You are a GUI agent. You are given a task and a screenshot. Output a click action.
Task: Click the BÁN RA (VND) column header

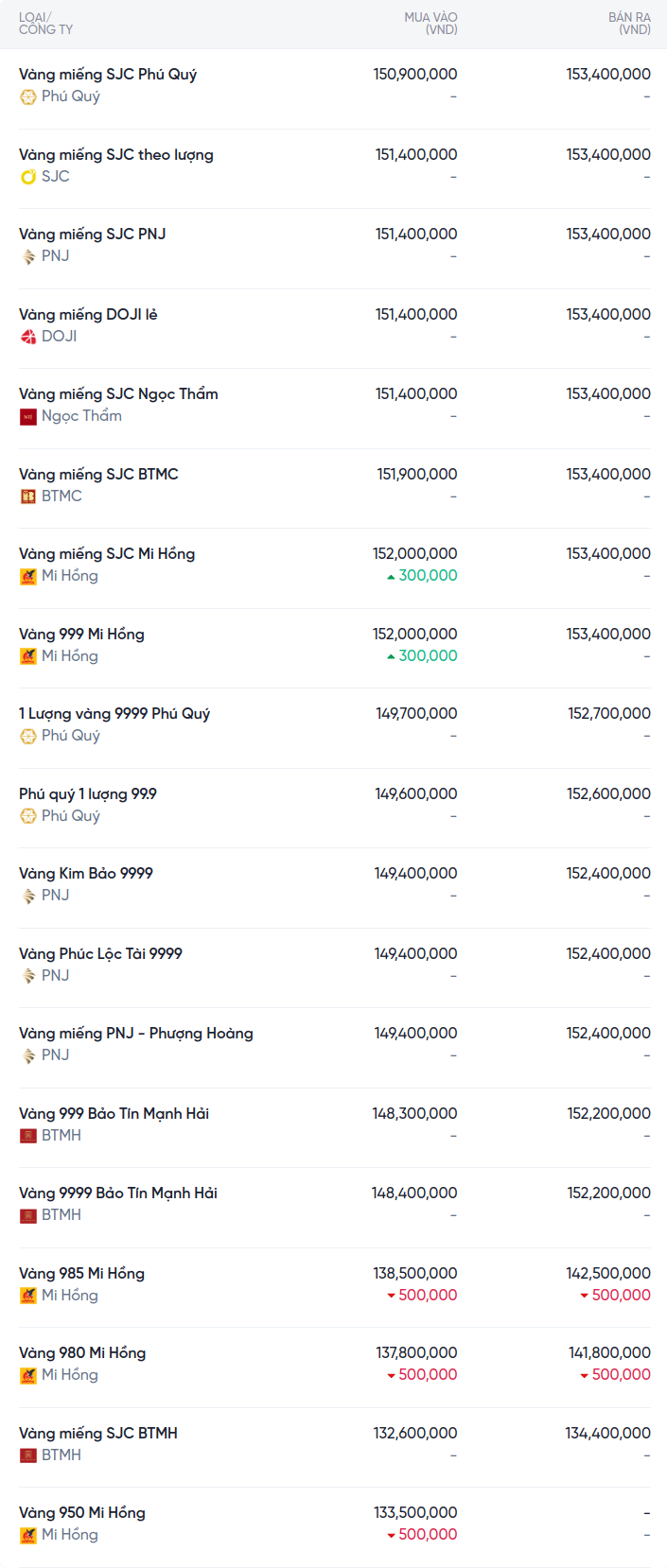[629, 24]
